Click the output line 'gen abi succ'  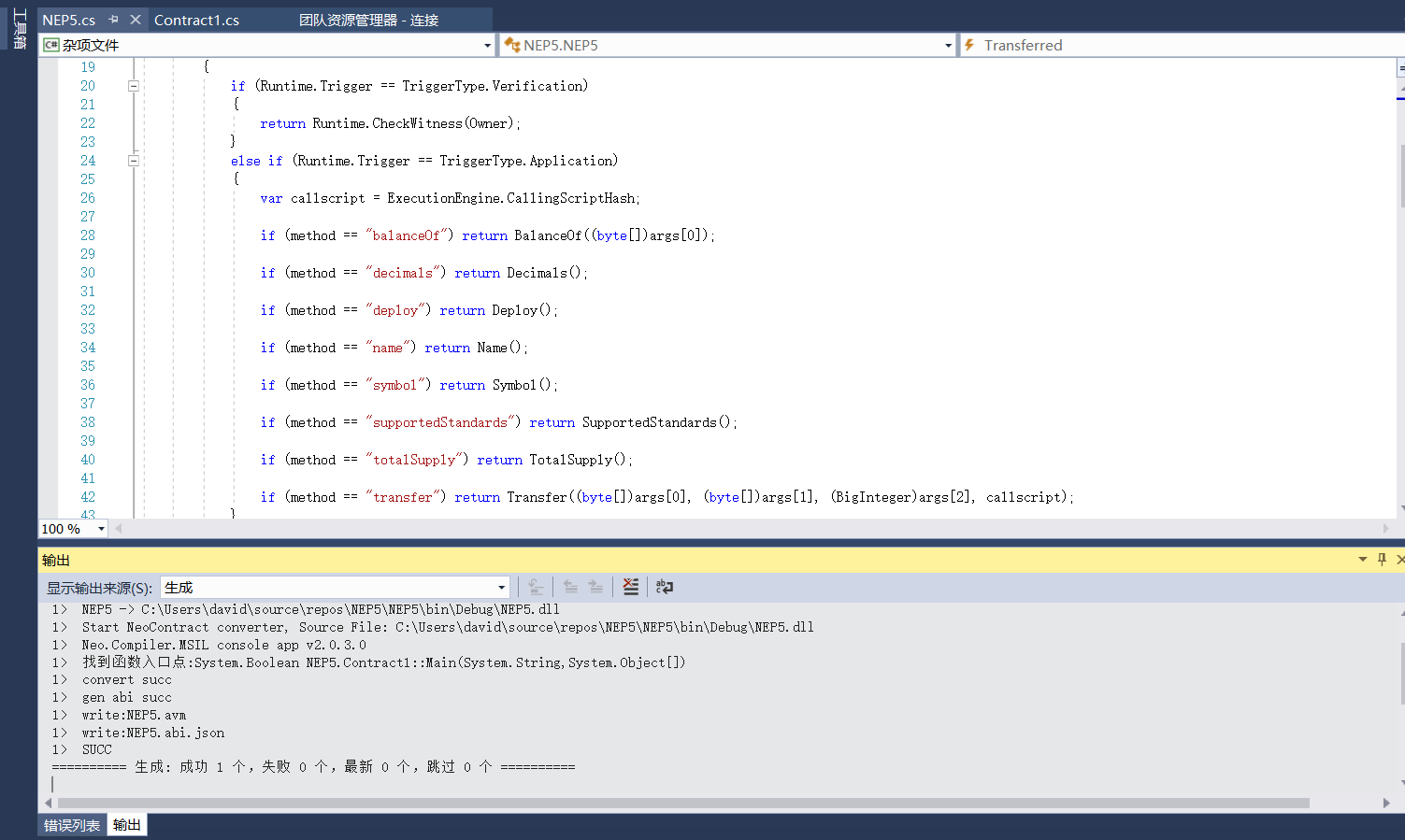tap(127, 698)
